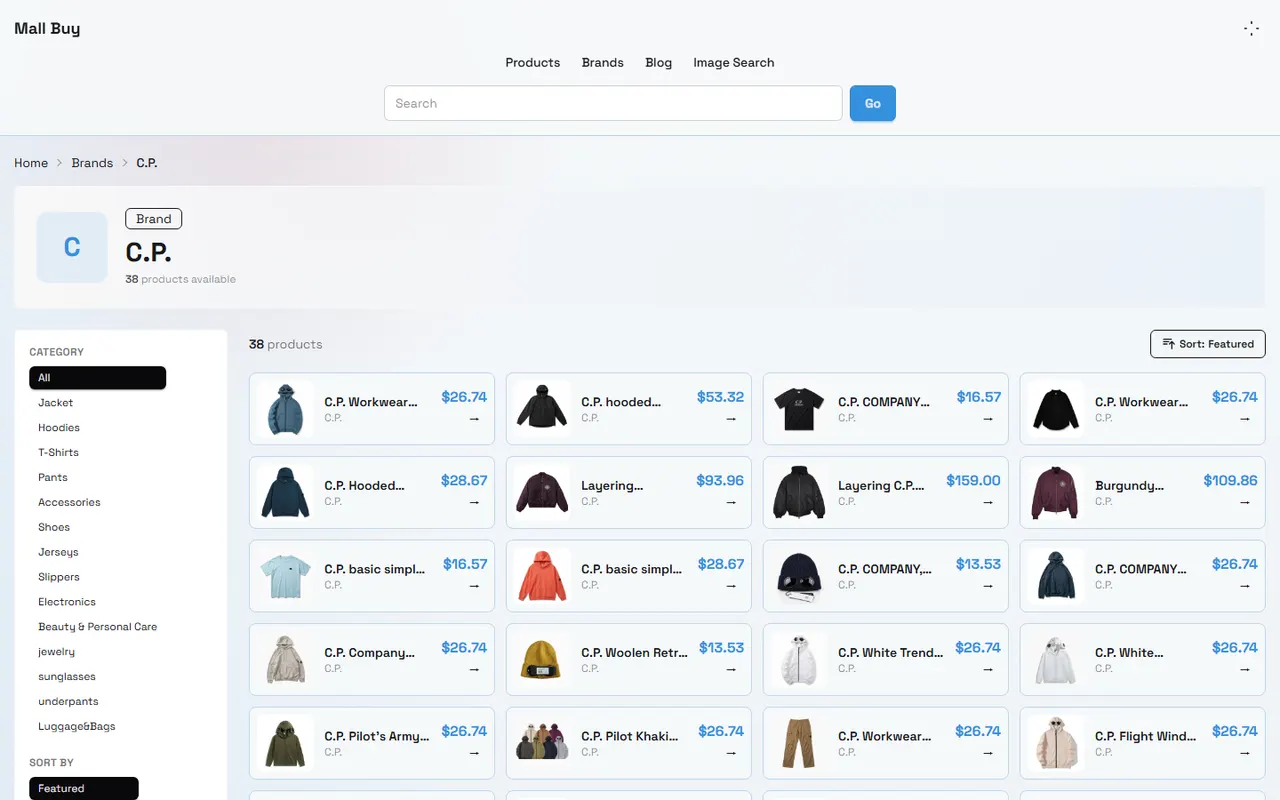Click the arrow on the $159.00 Layering card
The width and height of the screenshot is (1280, 800).
coord(989,503)
